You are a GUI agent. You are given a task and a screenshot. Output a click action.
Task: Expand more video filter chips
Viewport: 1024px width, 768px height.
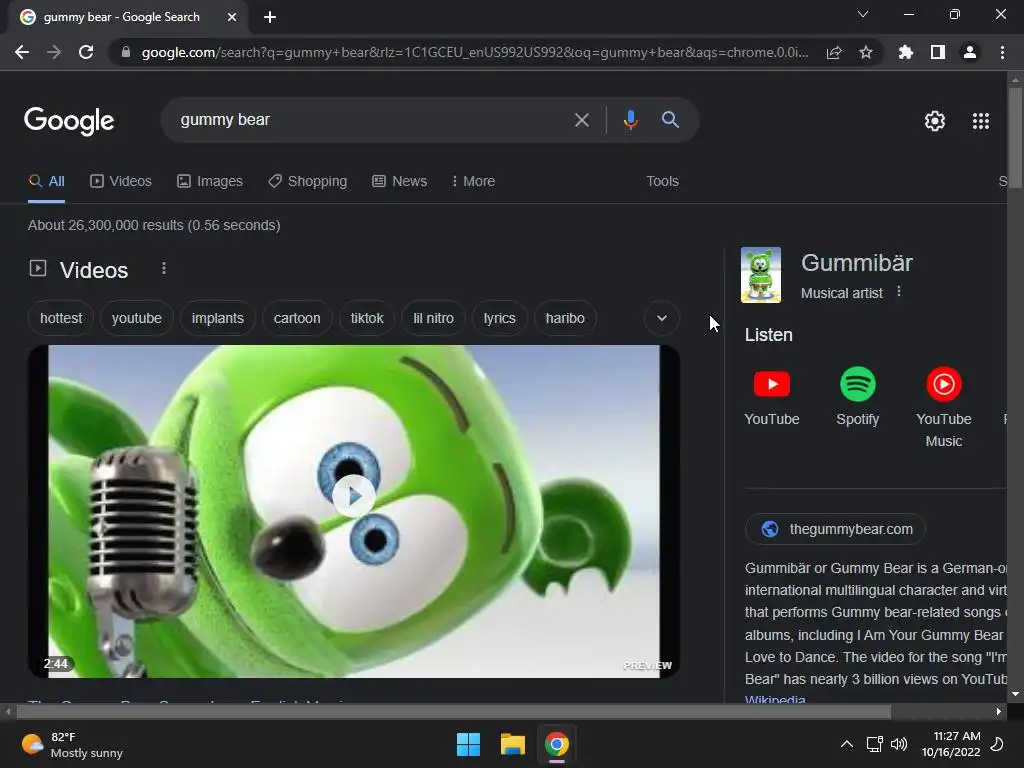click(x=662, y=318)
